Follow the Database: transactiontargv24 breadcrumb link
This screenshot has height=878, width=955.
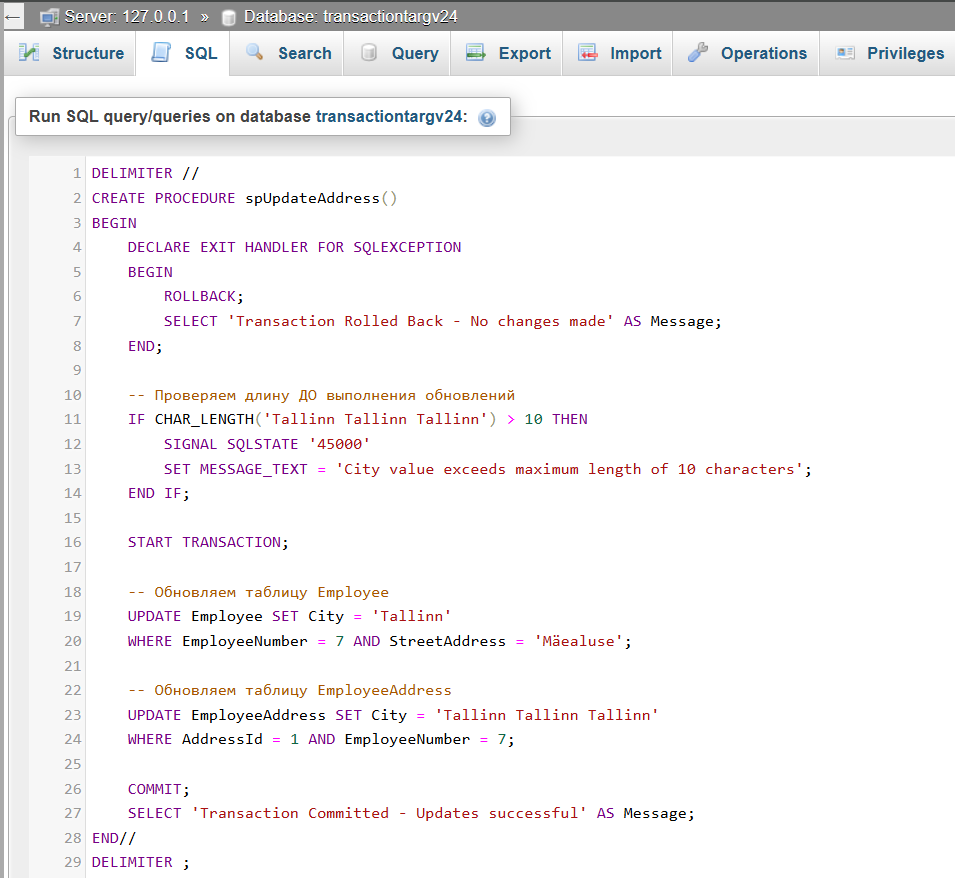350,16
